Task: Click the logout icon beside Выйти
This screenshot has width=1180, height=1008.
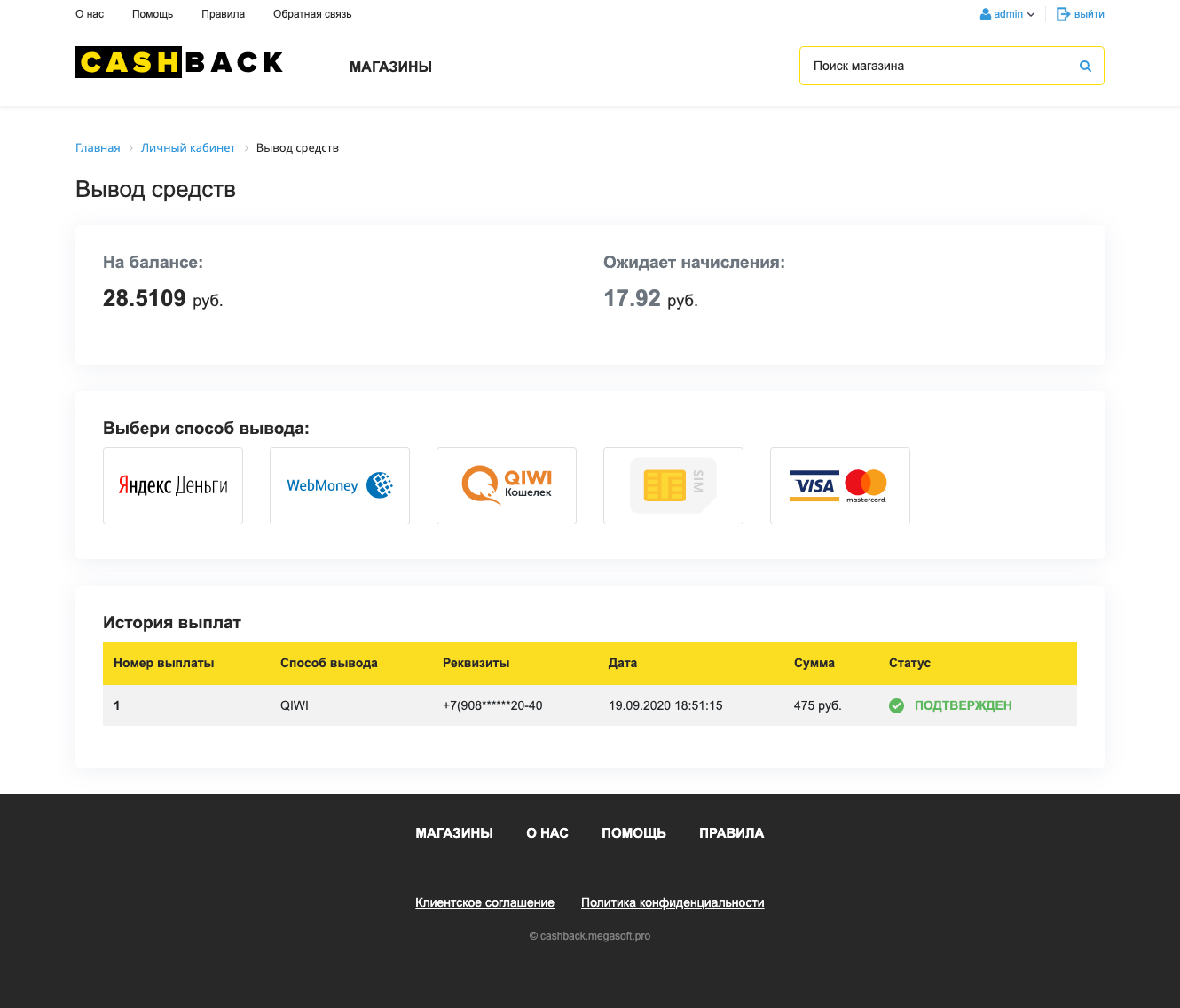Action: coord(1063,14)
